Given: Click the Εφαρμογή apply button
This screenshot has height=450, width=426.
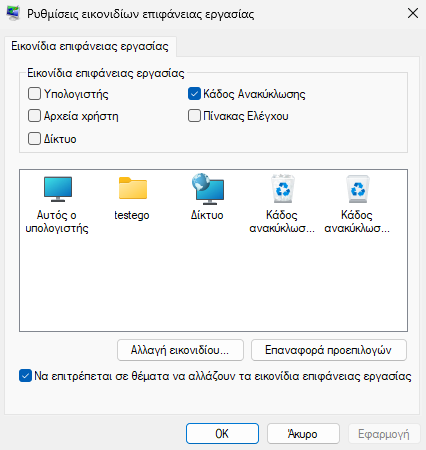Looking at the screenshot, I should click(384, 434).
